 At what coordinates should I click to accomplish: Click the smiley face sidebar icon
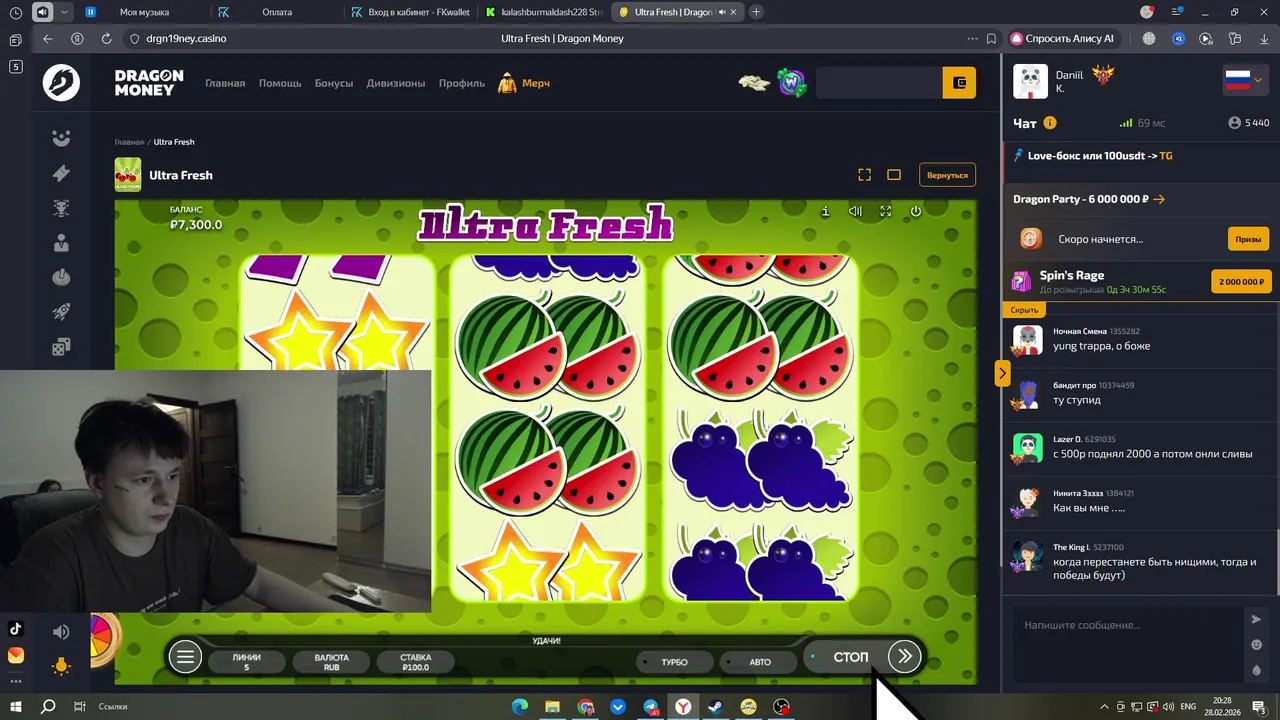[x=61, y=138]
